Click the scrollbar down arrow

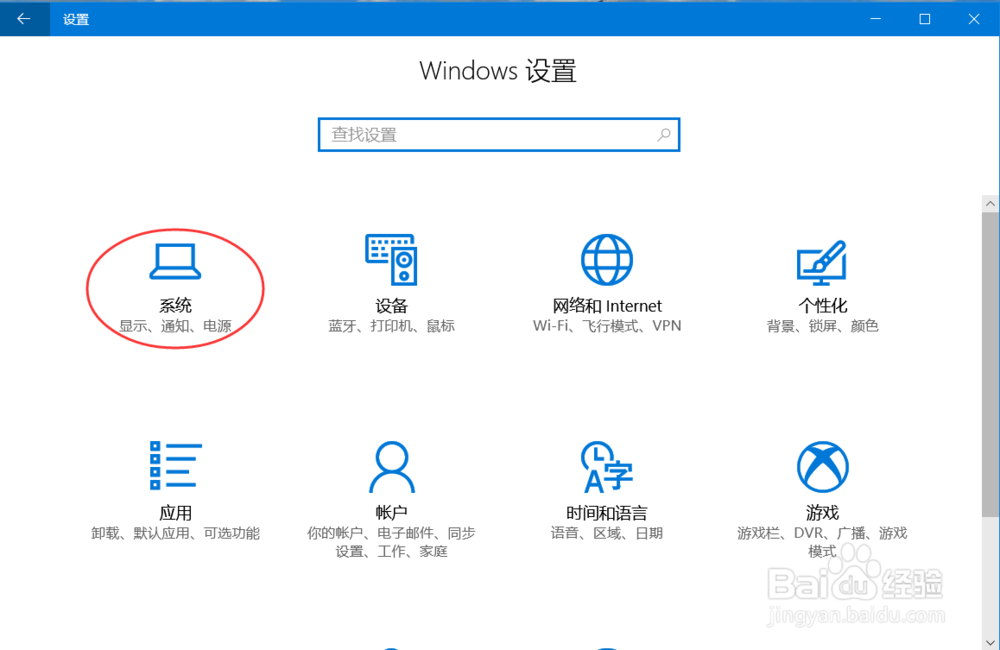990,642
